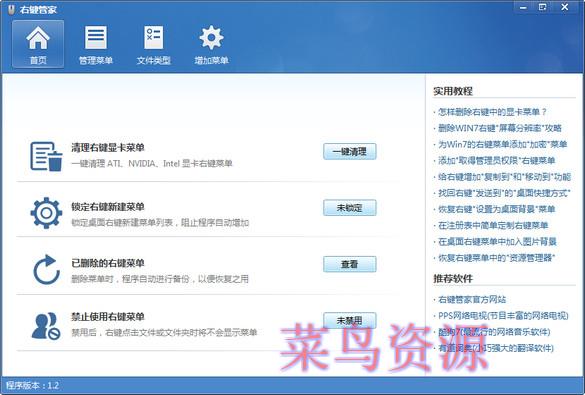Select the 已删除的右键菜单 heading

(x=108, y=263)
